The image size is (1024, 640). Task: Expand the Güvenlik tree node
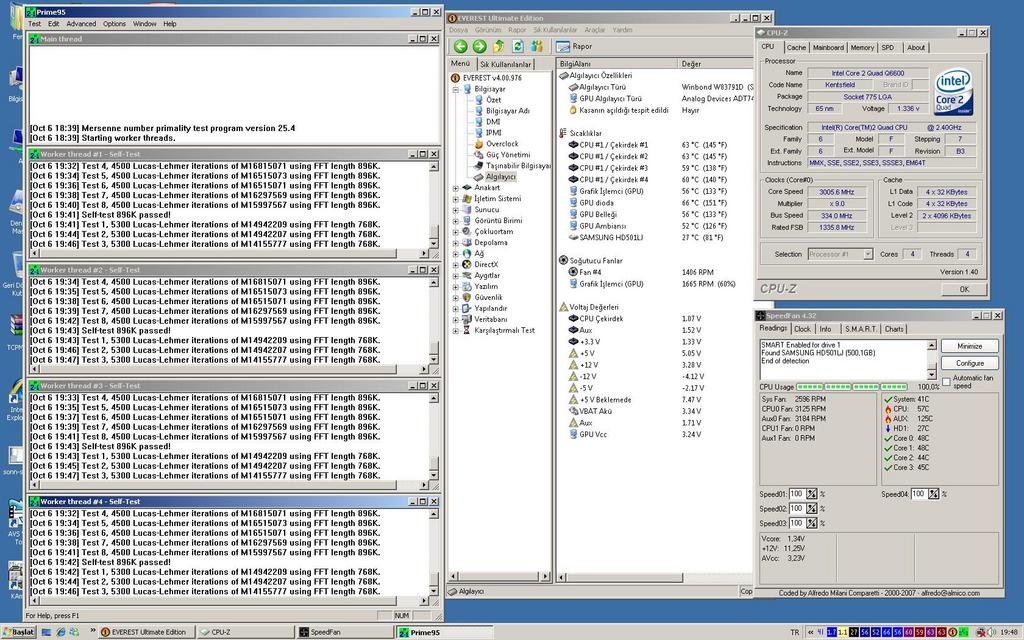(x=456, y=298)
